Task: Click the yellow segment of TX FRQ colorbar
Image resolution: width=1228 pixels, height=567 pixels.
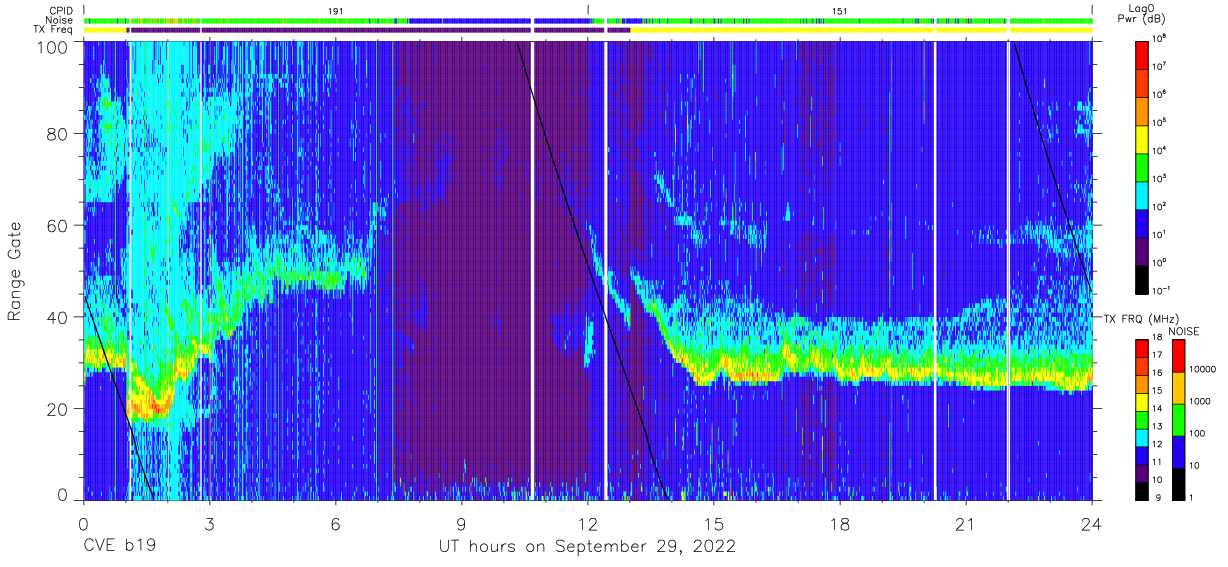Action: (1142, 401)
